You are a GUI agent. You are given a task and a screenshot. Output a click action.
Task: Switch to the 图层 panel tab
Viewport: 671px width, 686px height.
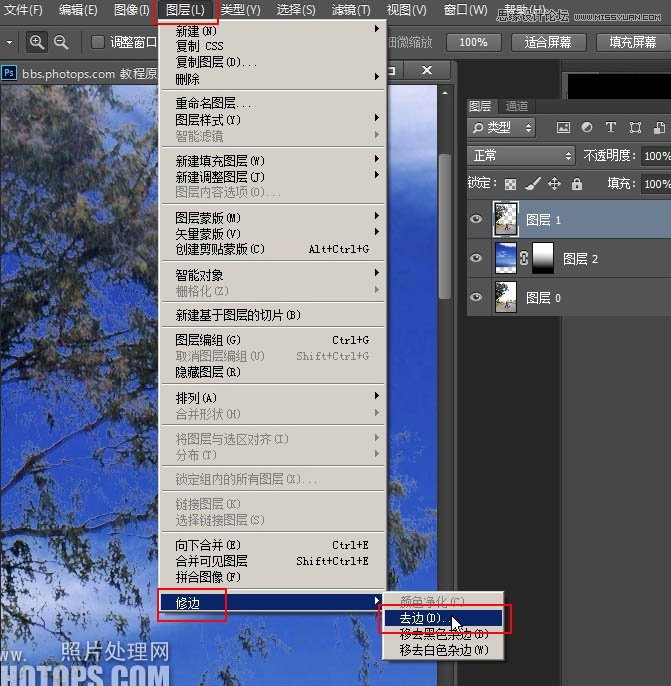[480, 106]
